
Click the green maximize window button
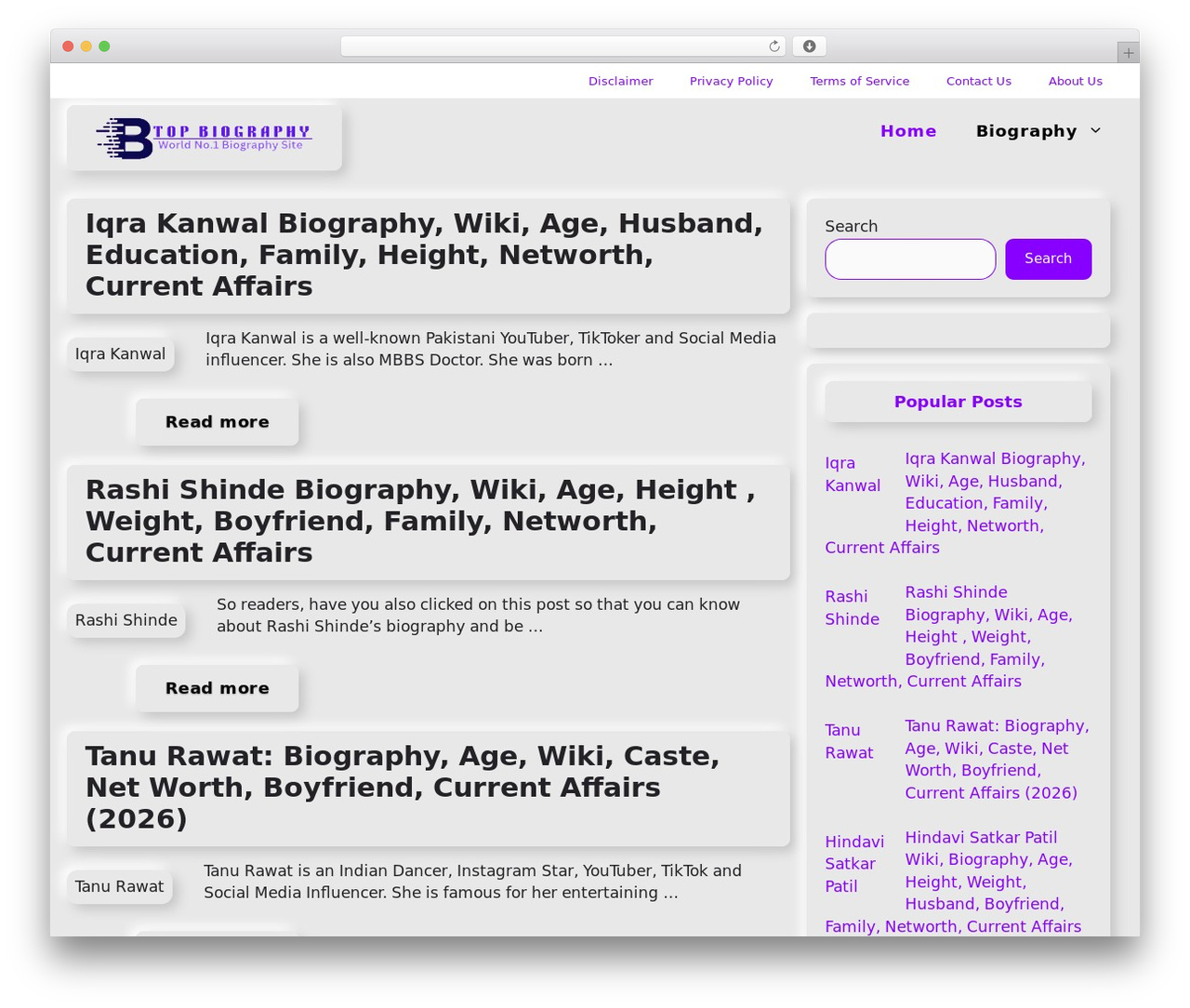pos(104,46)
